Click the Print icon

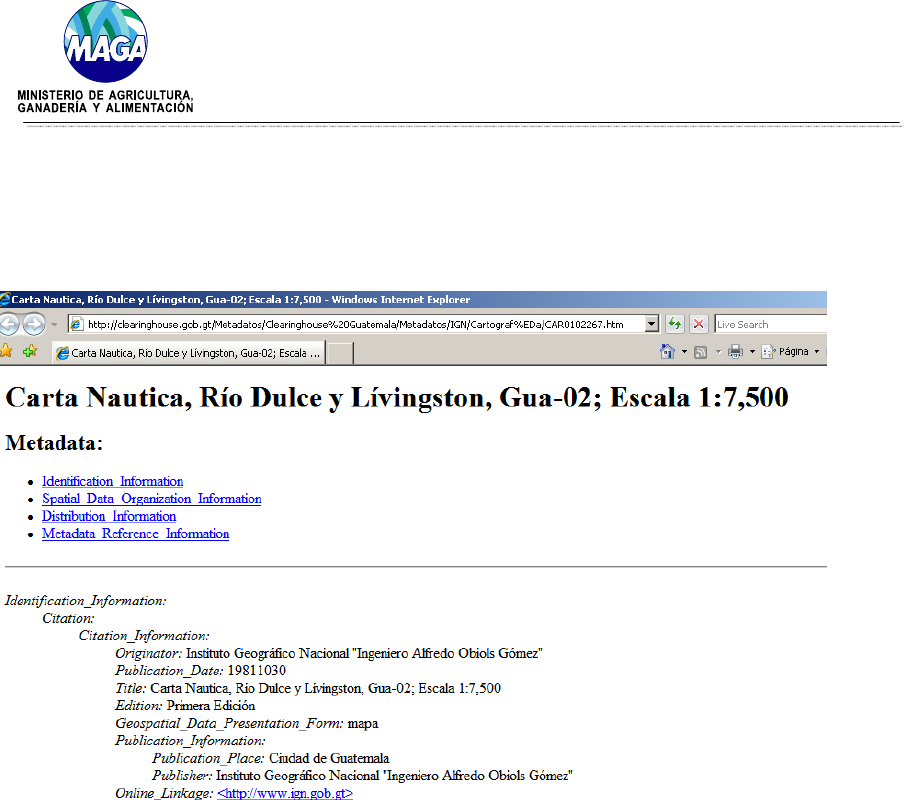tap(736, 352)
